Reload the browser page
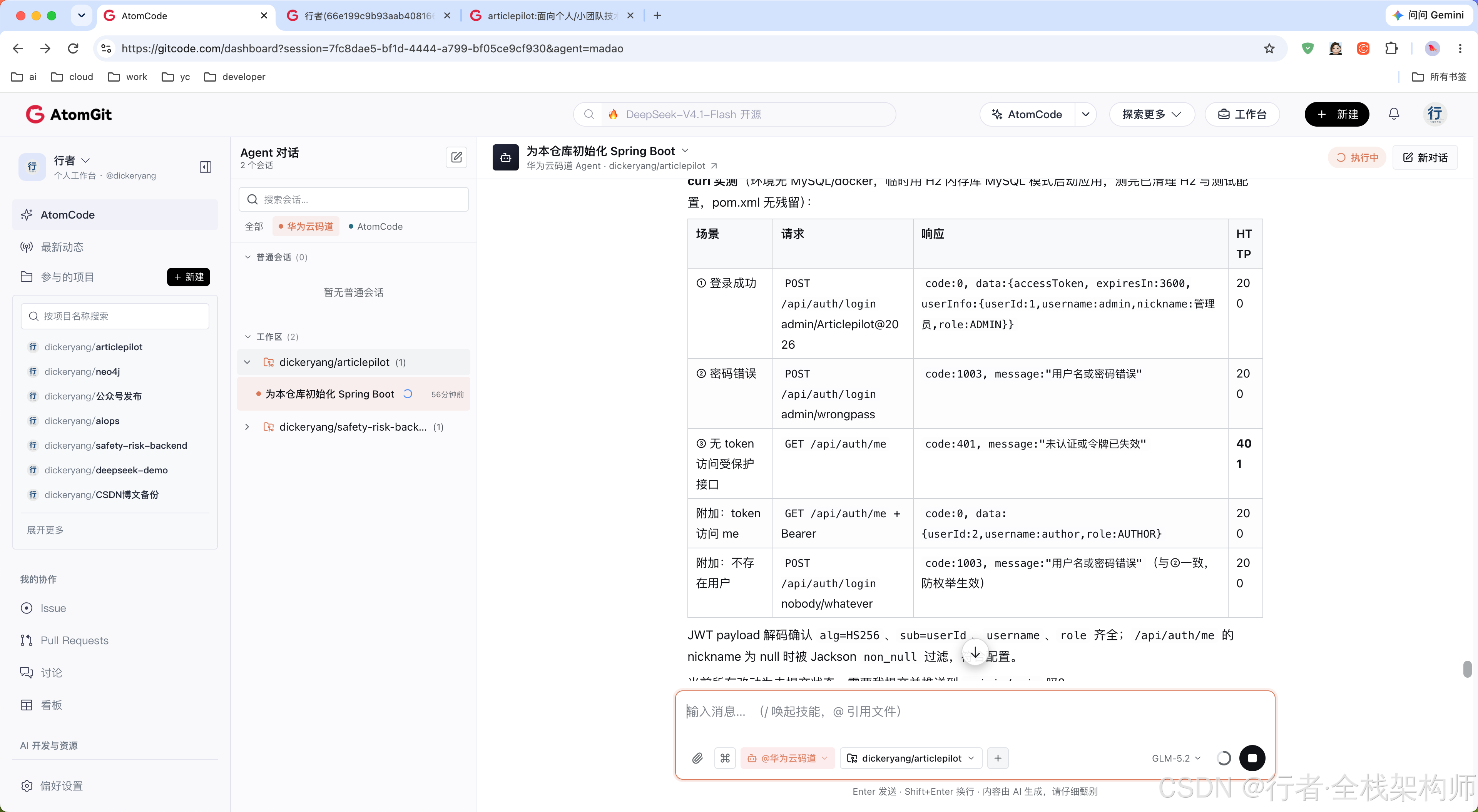1478x812 pixels. pyautogui.click(x=73, y=48)
